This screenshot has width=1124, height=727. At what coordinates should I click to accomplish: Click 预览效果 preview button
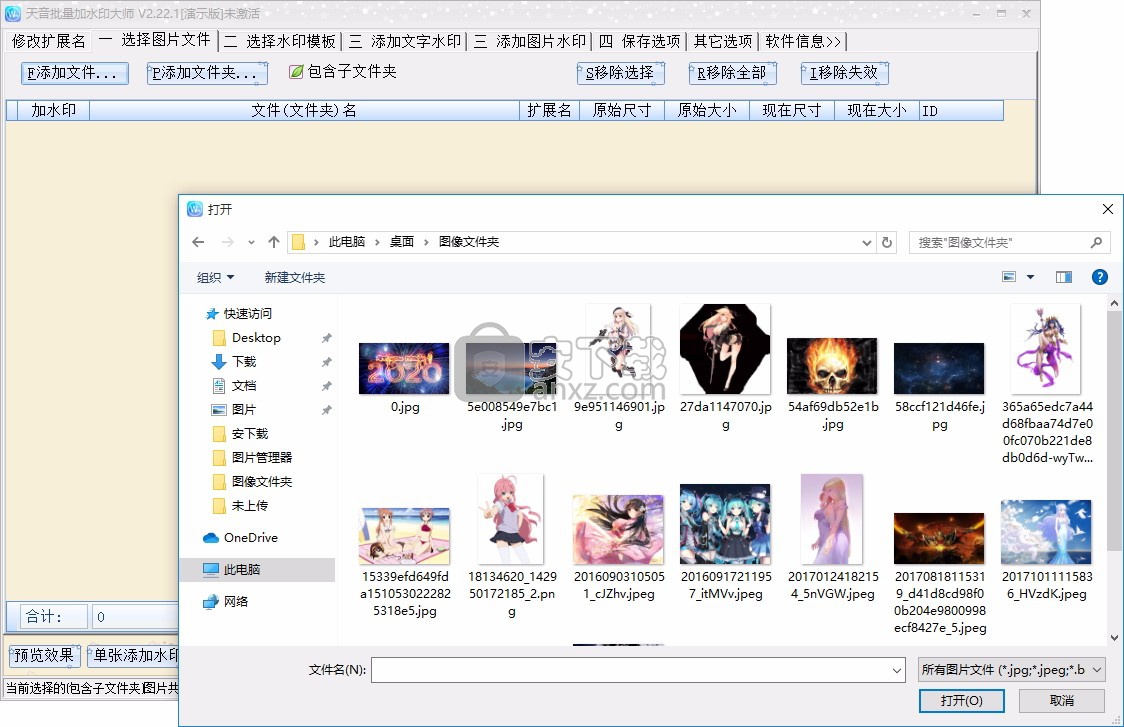pyautogui.click(x=44, y=655)
